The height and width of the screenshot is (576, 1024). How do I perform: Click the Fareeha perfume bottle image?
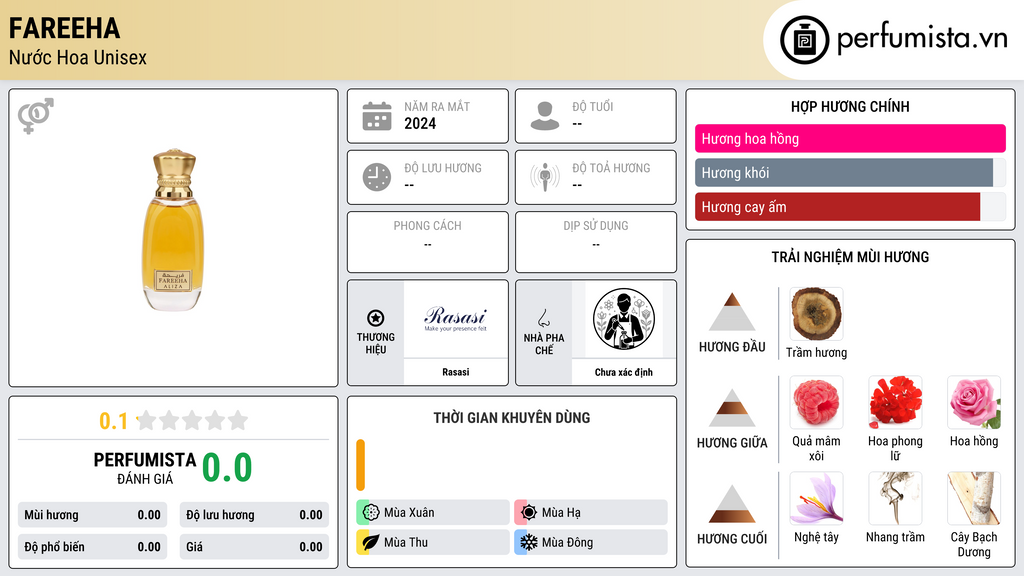point(174,230)
